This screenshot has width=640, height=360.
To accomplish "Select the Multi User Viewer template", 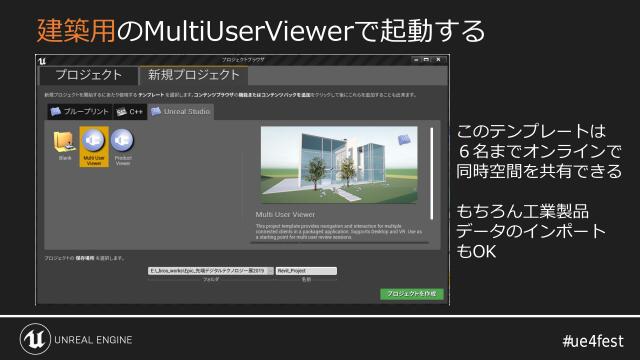I will click(x=94, y=147).
